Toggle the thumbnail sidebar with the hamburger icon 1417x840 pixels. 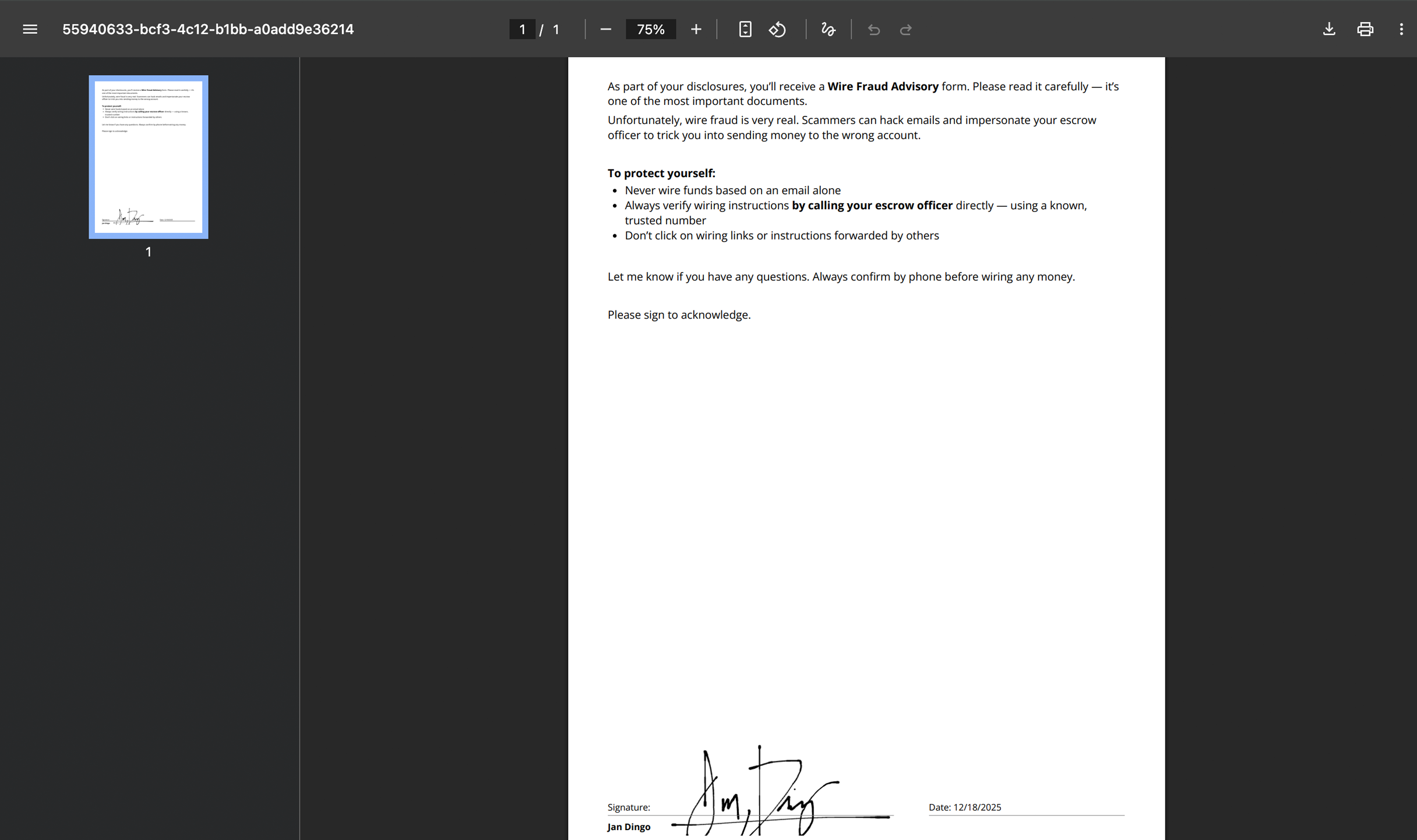click(29, 29)
